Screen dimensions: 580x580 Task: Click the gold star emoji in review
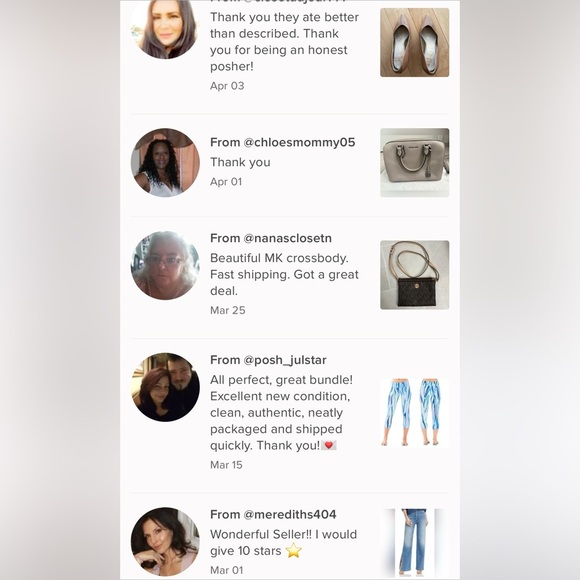pos(293,550)
